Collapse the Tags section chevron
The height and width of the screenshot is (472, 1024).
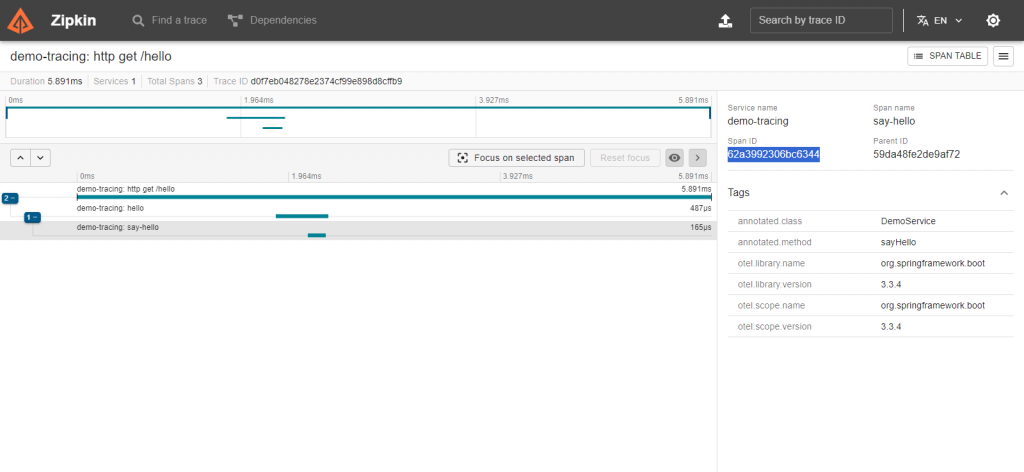[x=1004, y=193]
